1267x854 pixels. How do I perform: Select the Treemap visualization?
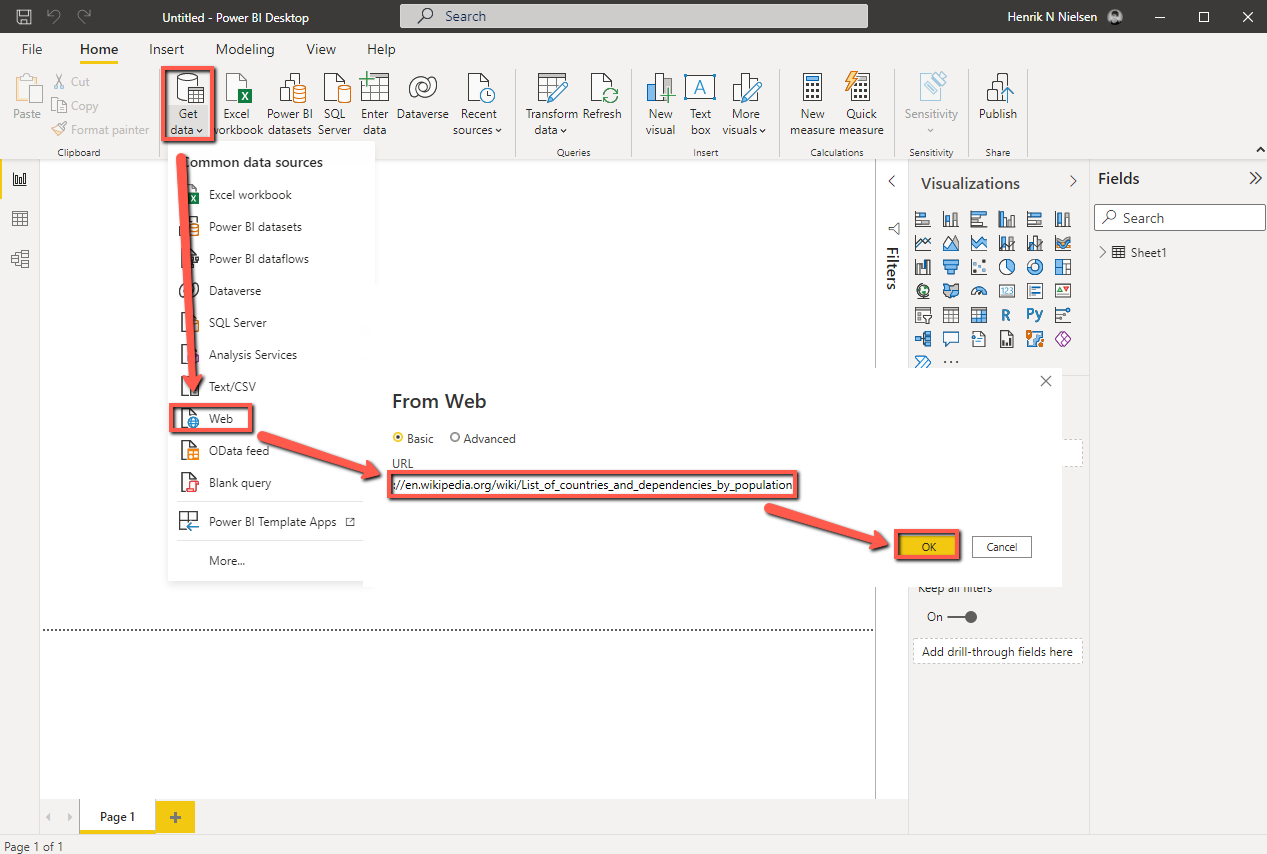pyautogui.click(x=1063, y=267)
